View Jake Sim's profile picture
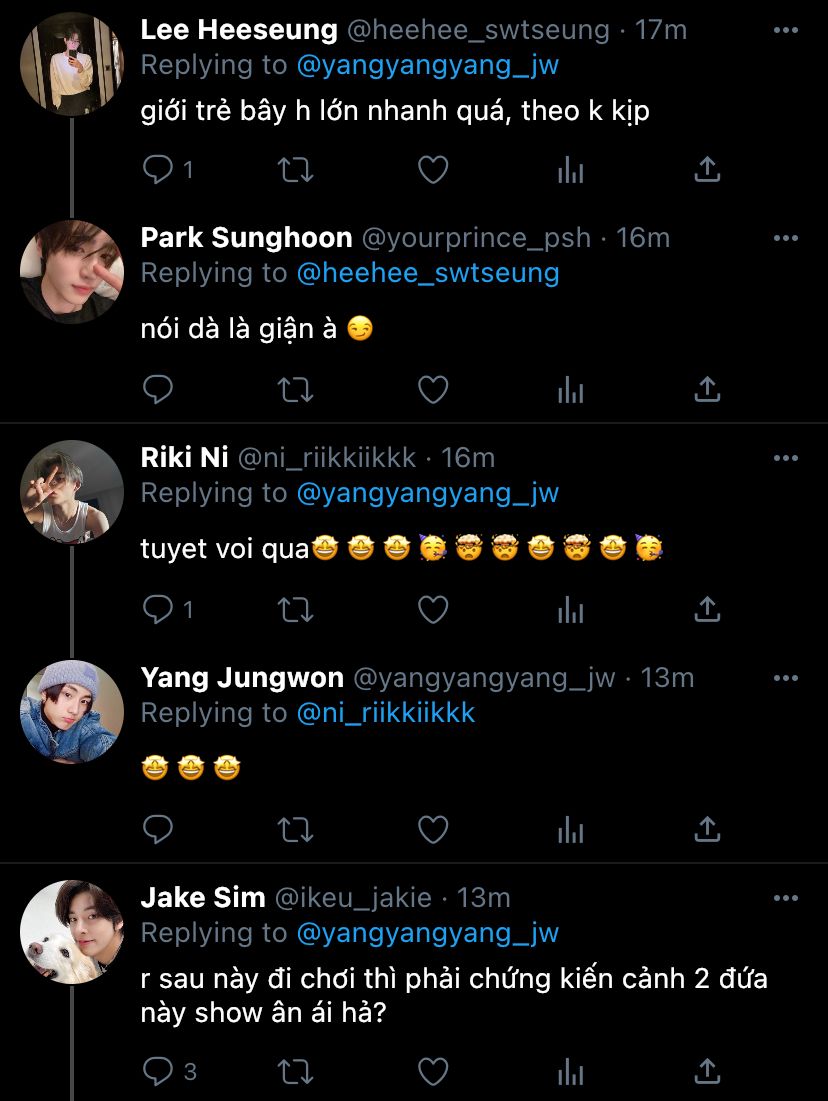Screen dimensions: 828x1101 [72, 932]
